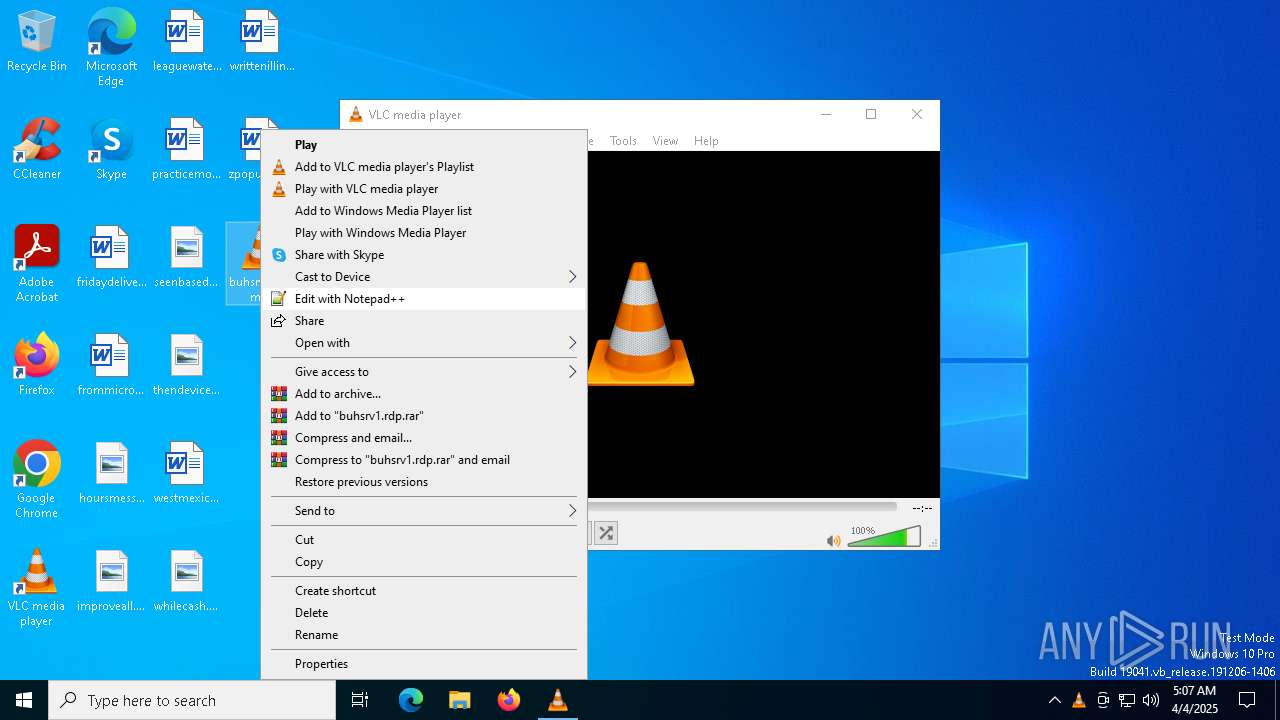The height and width of the screenshot is (720, 1280).
Task: Select Add to archive...
Action: coord(424,394)
